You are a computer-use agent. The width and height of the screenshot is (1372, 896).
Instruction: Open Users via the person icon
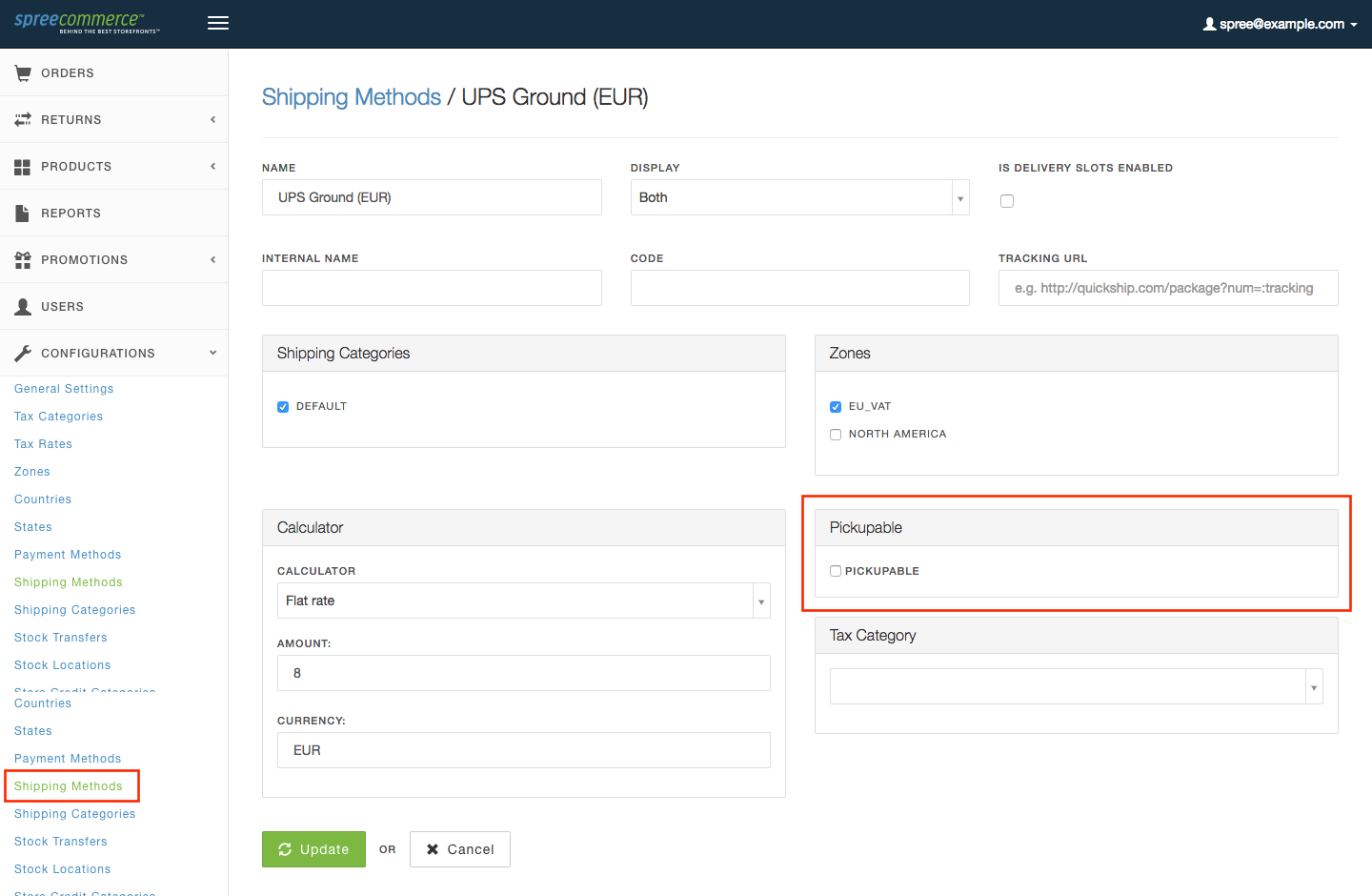23,307
